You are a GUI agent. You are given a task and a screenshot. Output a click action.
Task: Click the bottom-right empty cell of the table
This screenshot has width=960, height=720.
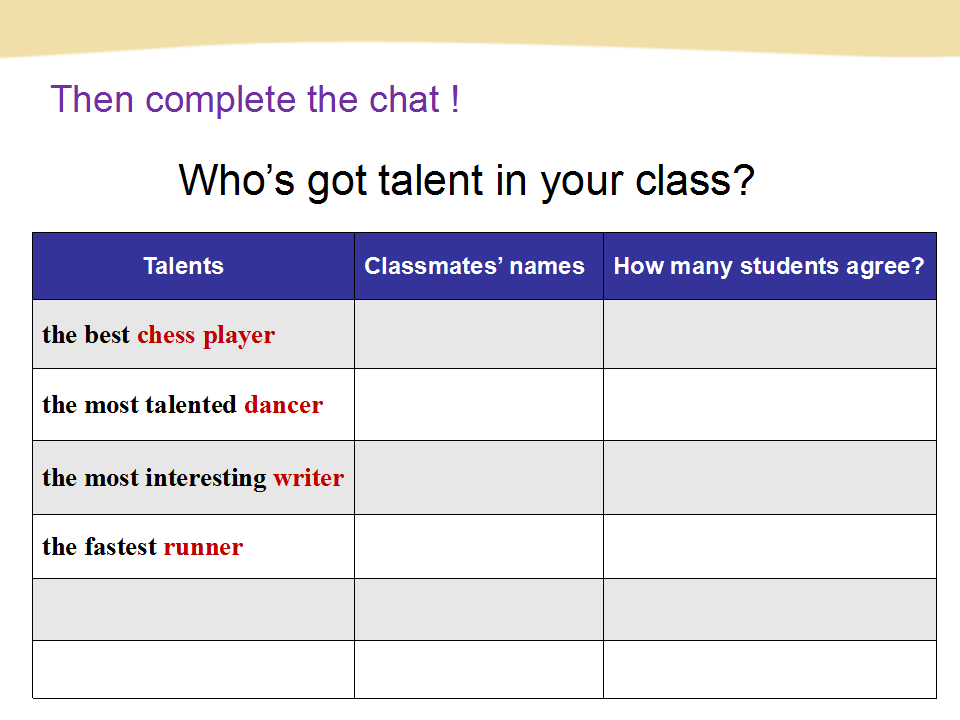coord(769,669)
